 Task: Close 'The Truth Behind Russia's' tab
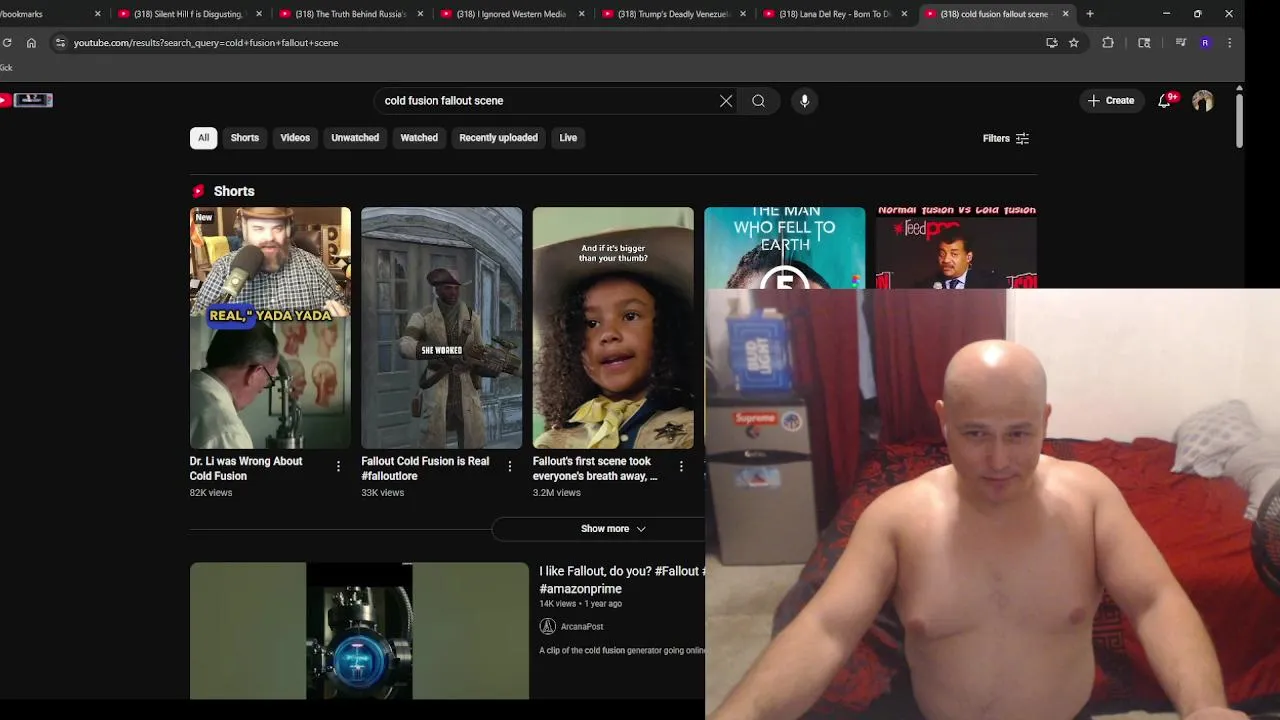[420, 14]
